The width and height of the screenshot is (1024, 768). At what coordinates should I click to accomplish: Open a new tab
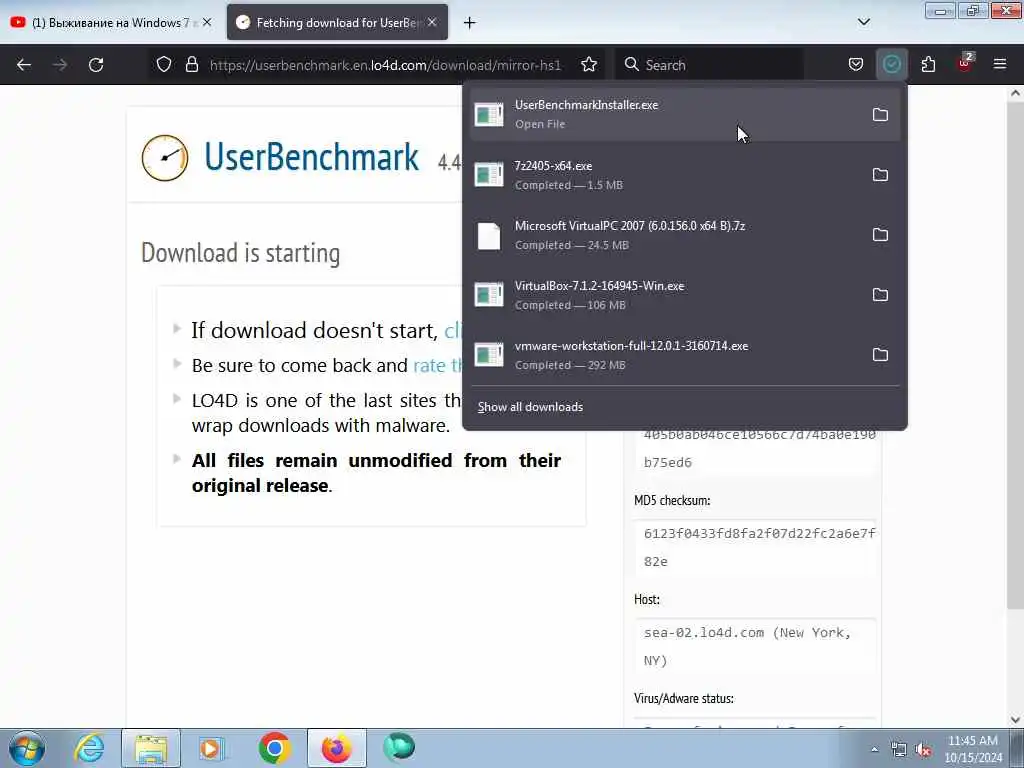pyautogui.click(x=470, y=23)
